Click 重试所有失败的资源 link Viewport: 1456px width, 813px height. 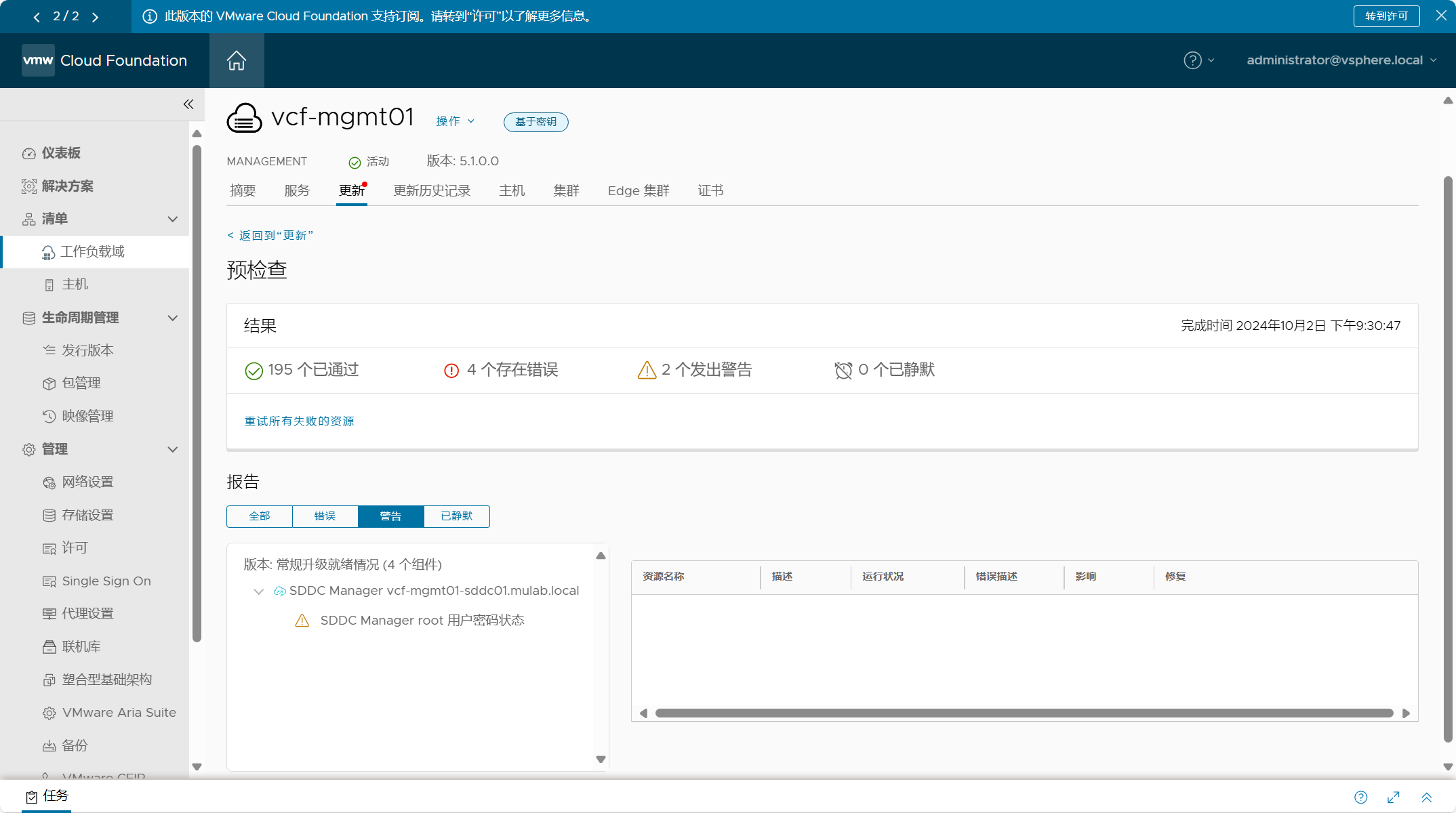click(x=299, y=421)
